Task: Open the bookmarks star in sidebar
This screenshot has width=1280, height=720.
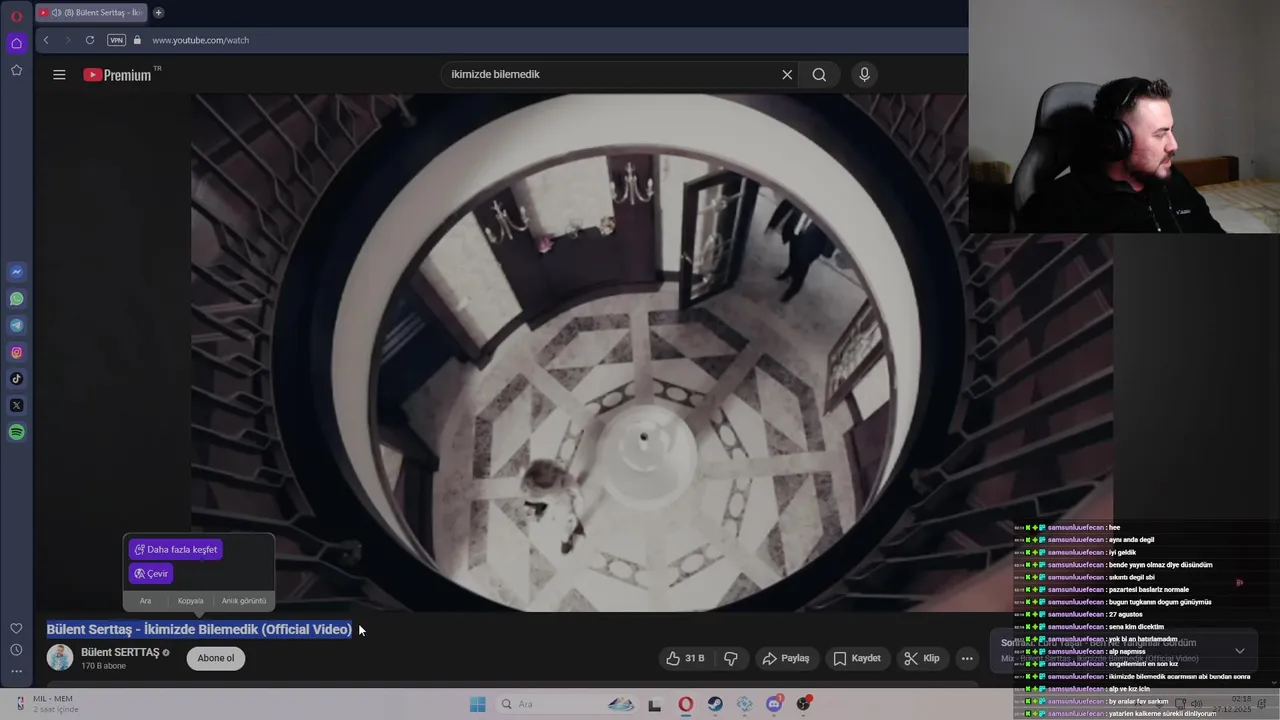Action: pos(16,70)
